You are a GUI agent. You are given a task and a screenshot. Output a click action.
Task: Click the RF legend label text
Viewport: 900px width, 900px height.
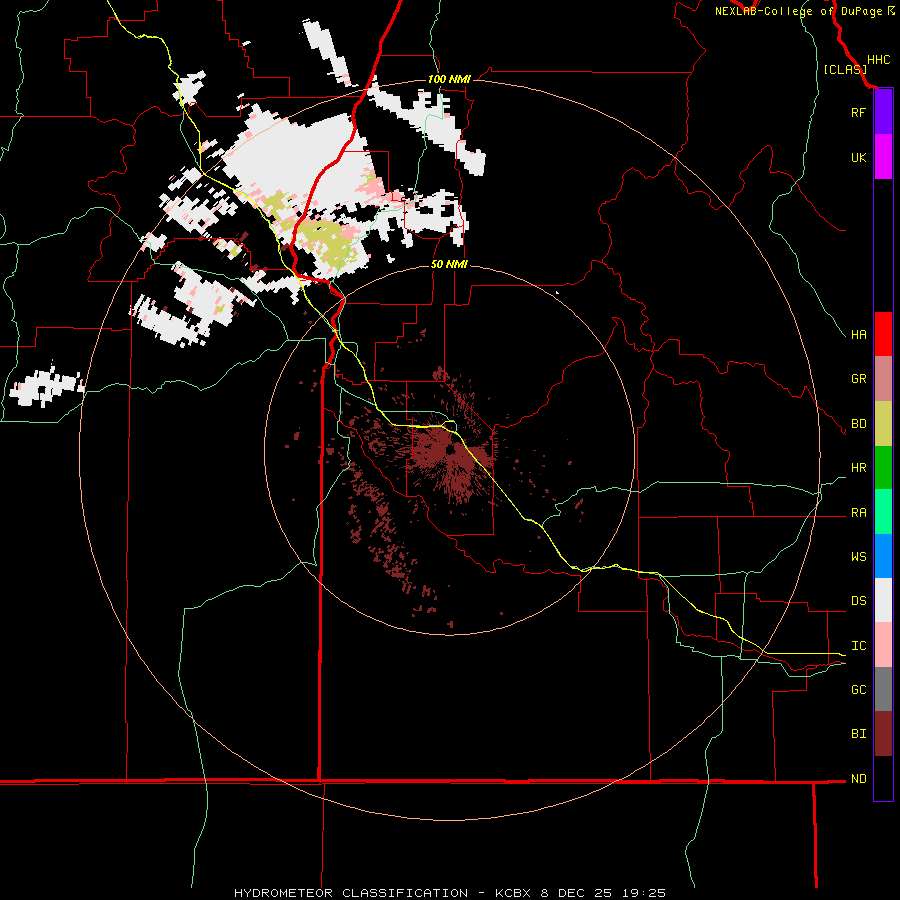858,112
